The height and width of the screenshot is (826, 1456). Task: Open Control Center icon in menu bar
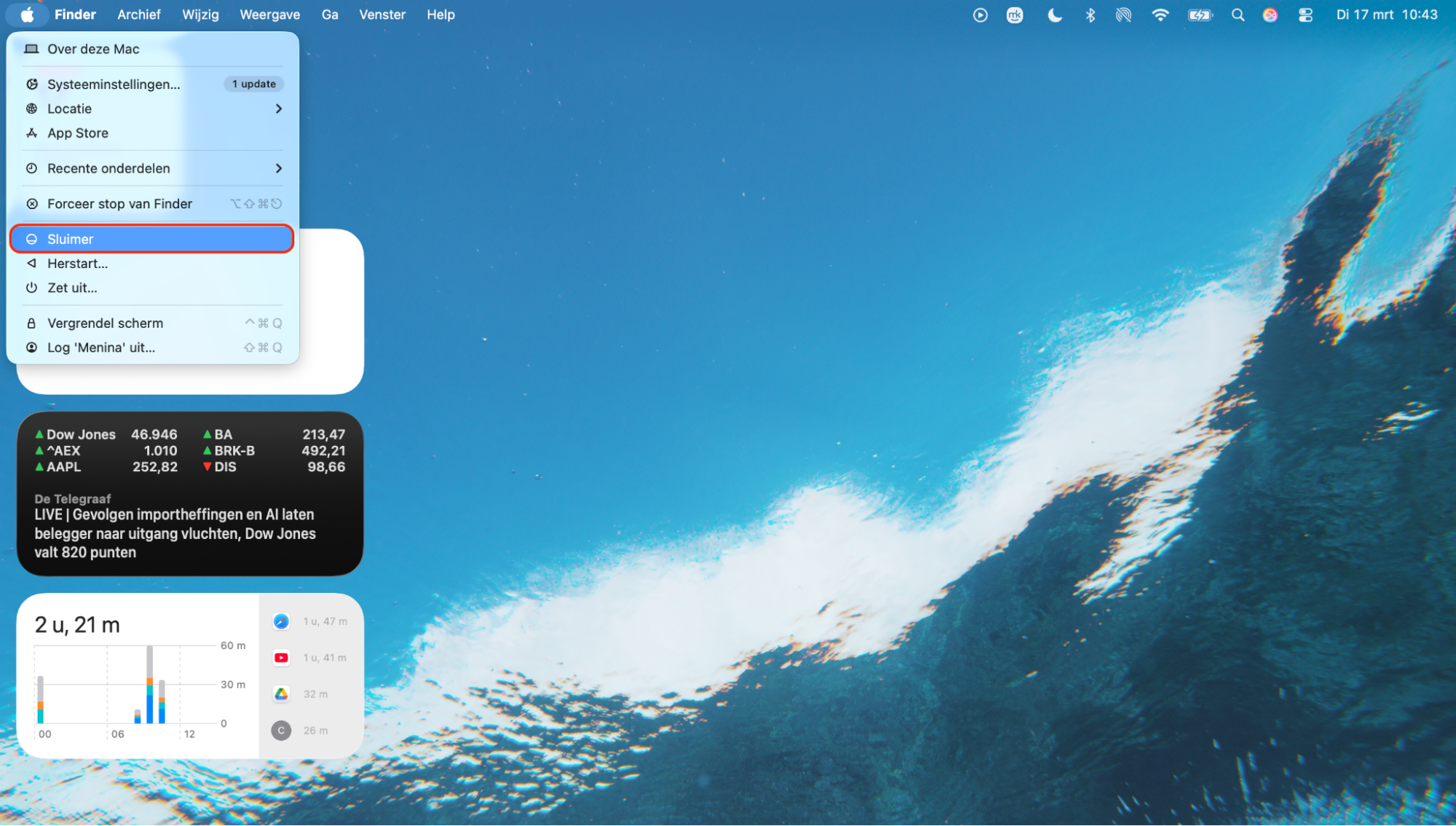(1305, 15)
